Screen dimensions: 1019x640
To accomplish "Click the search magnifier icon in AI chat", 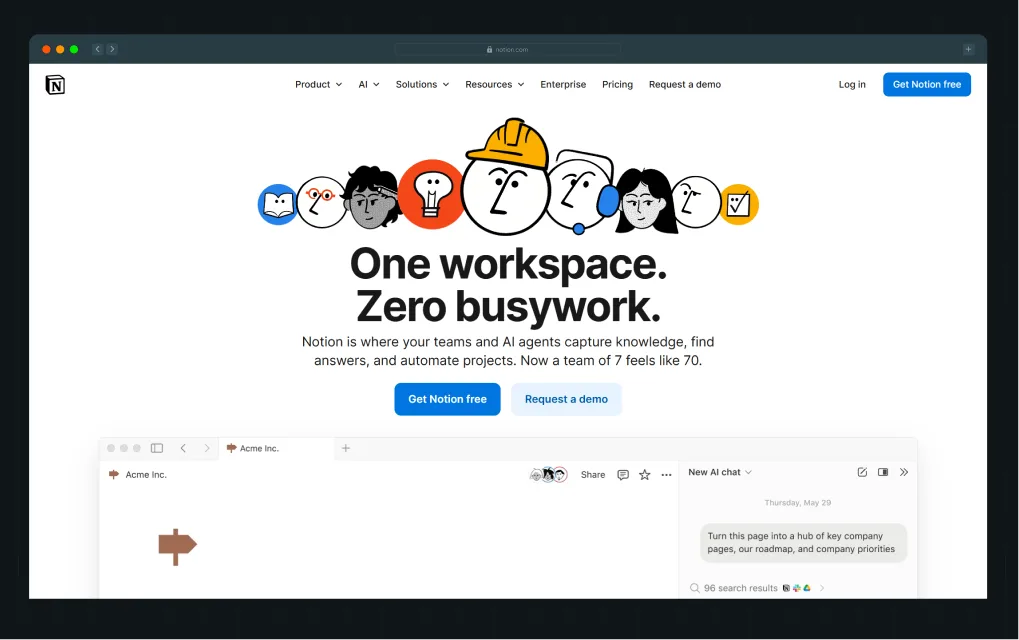I will (695, 588).
